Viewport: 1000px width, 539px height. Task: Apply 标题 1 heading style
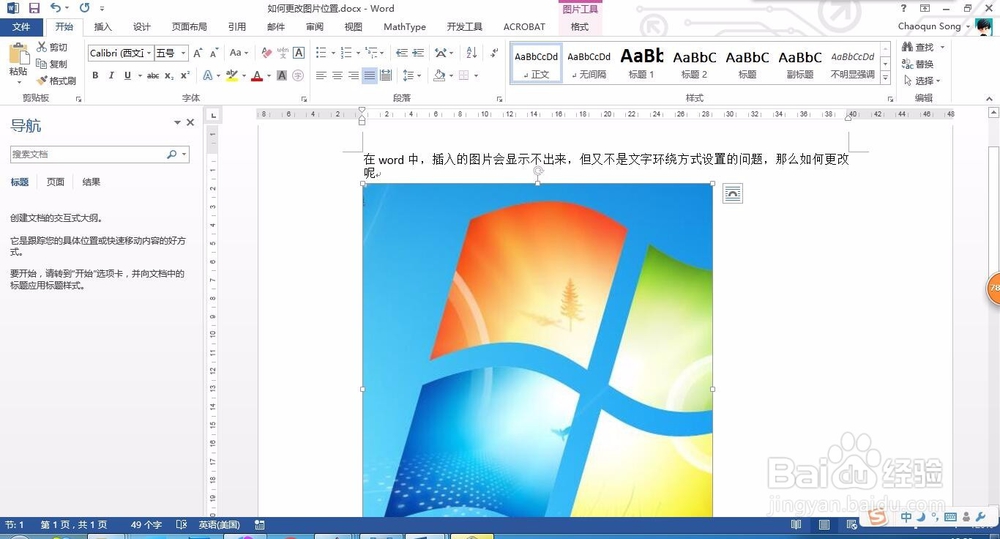[x=642, y=64]
